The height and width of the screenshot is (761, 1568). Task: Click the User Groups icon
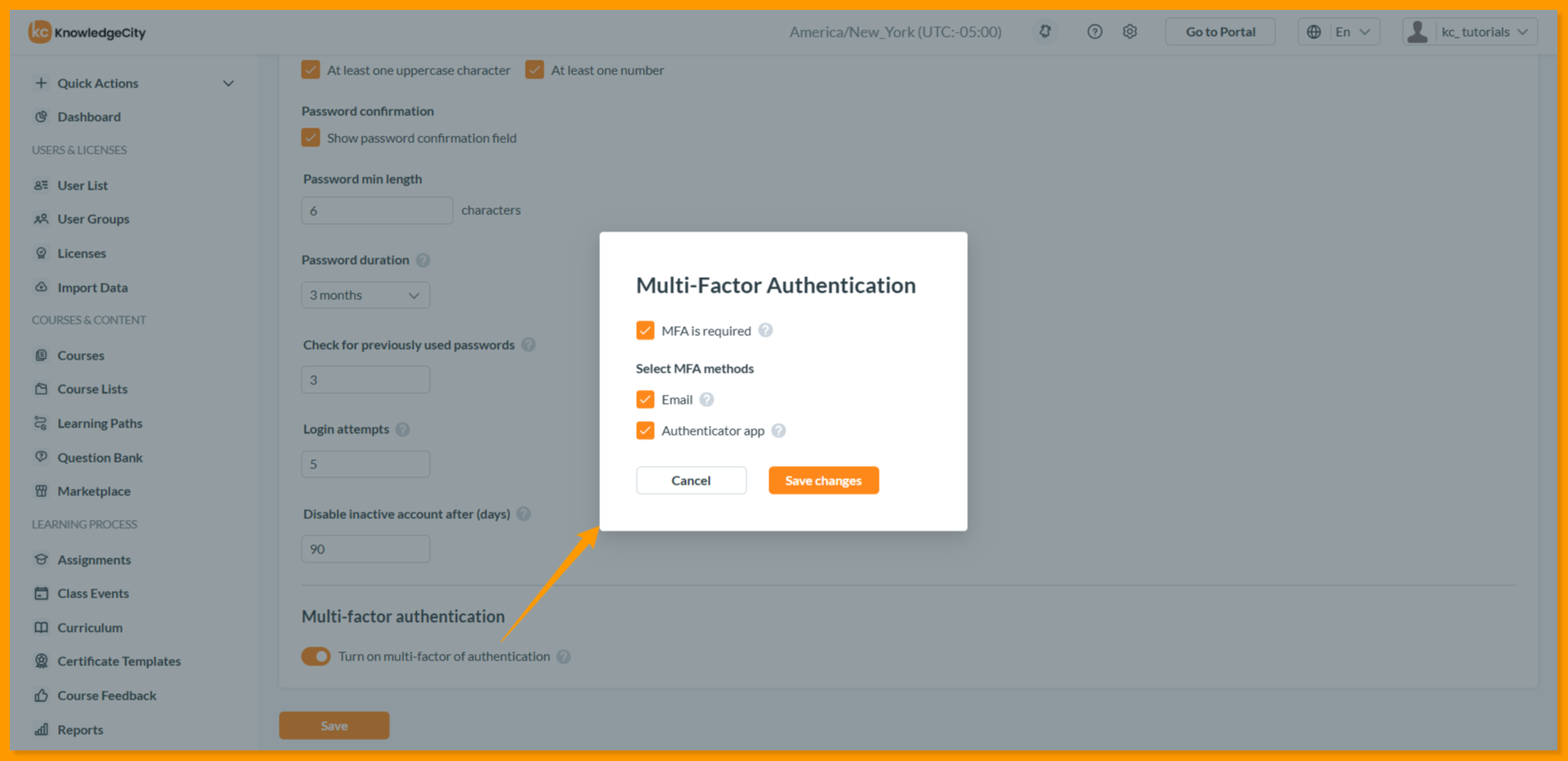pos(41,219)
